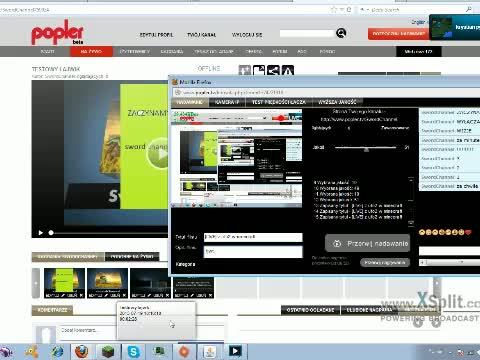Play the video with the player's play button

pos(41,232)
